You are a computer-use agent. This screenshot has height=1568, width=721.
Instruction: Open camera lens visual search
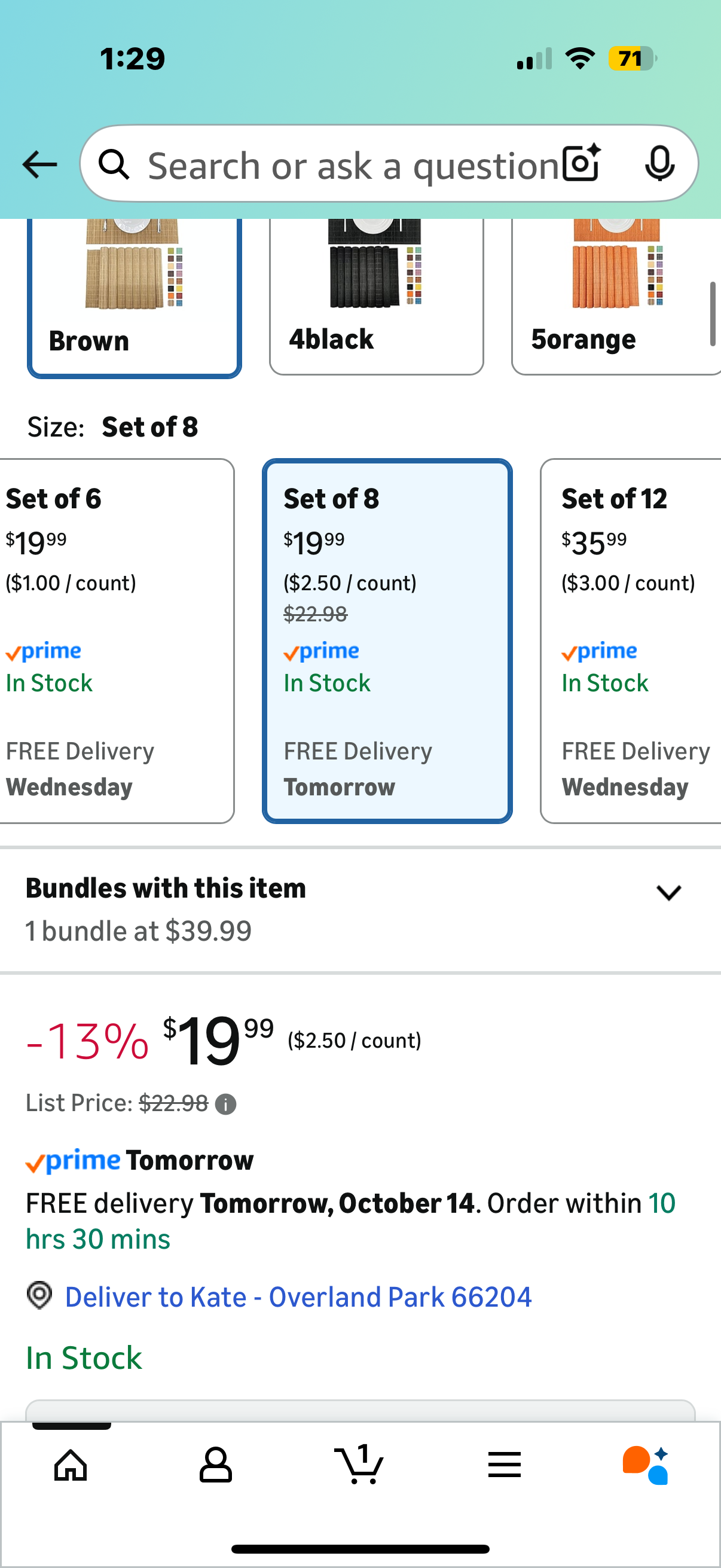(581, 164)
